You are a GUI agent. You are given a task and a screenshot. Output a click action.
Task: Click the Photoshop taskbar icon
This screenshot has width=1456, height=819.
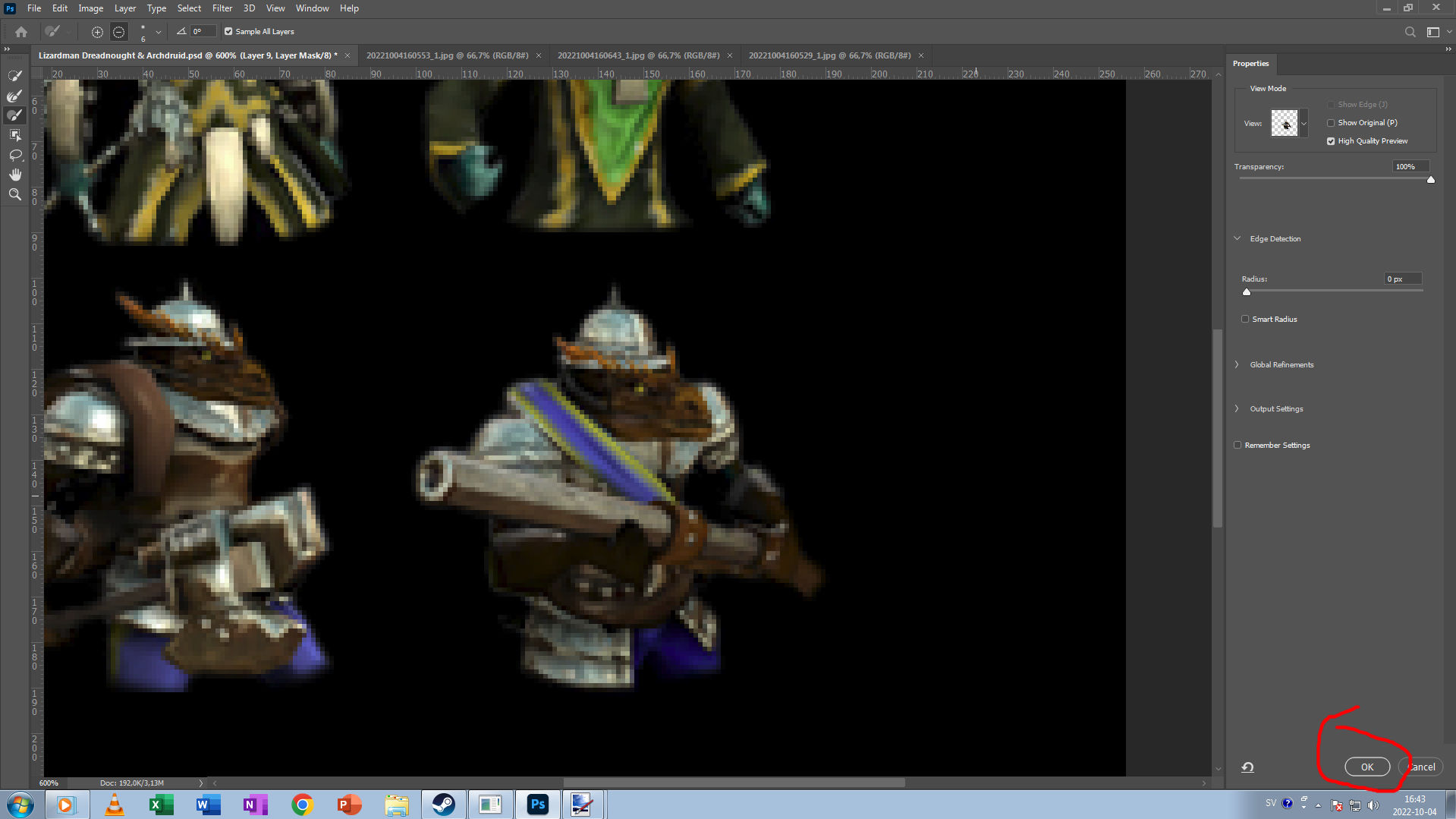coord(538,805)
